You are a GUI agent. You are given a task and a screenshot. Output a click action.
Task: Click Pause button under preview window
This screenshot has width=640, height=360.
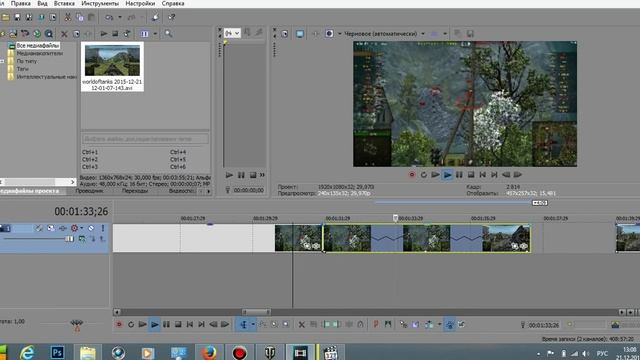click(459, 175)
